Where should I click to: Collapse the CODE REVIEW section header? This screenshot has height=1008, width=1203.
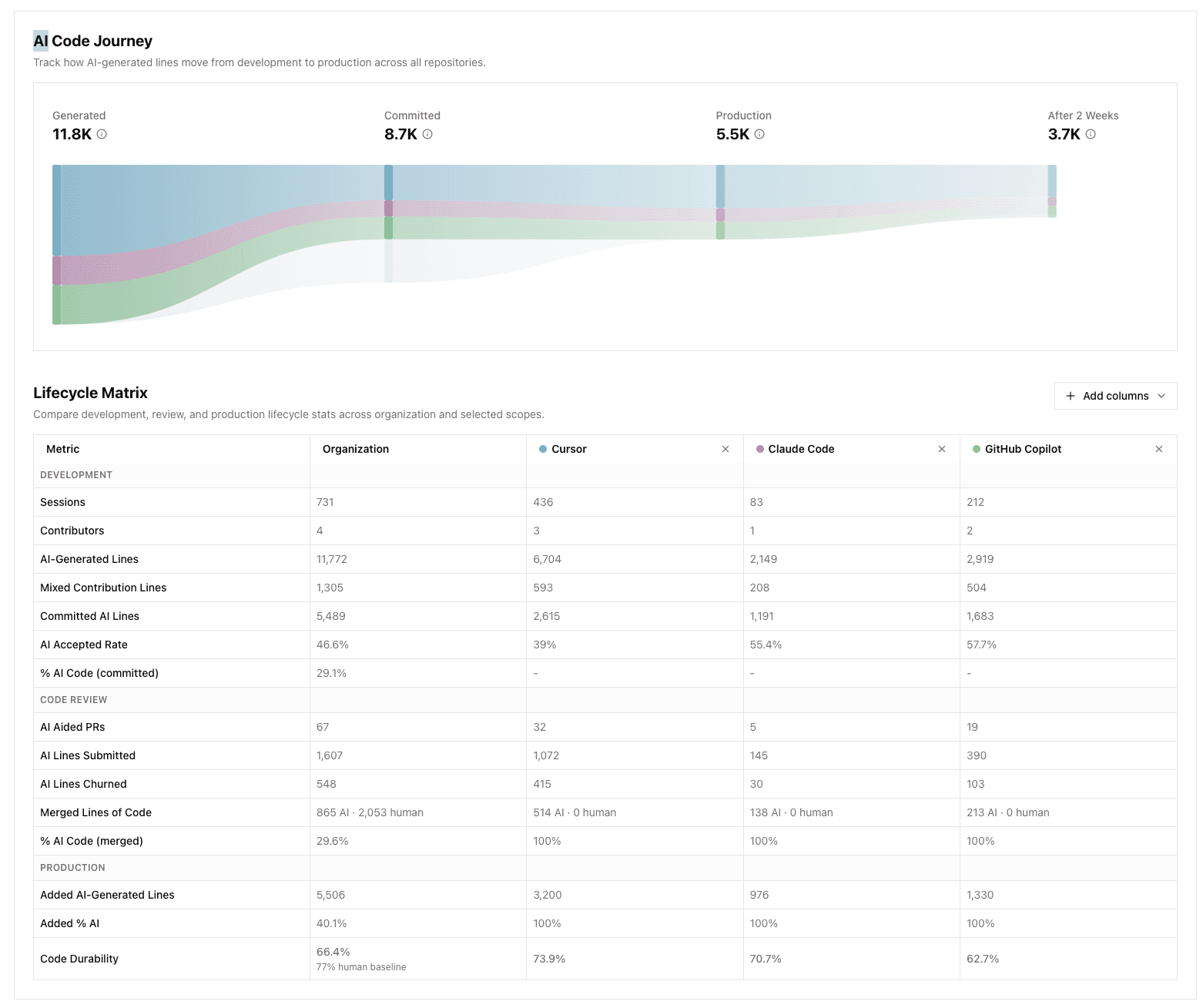point(73,699)
